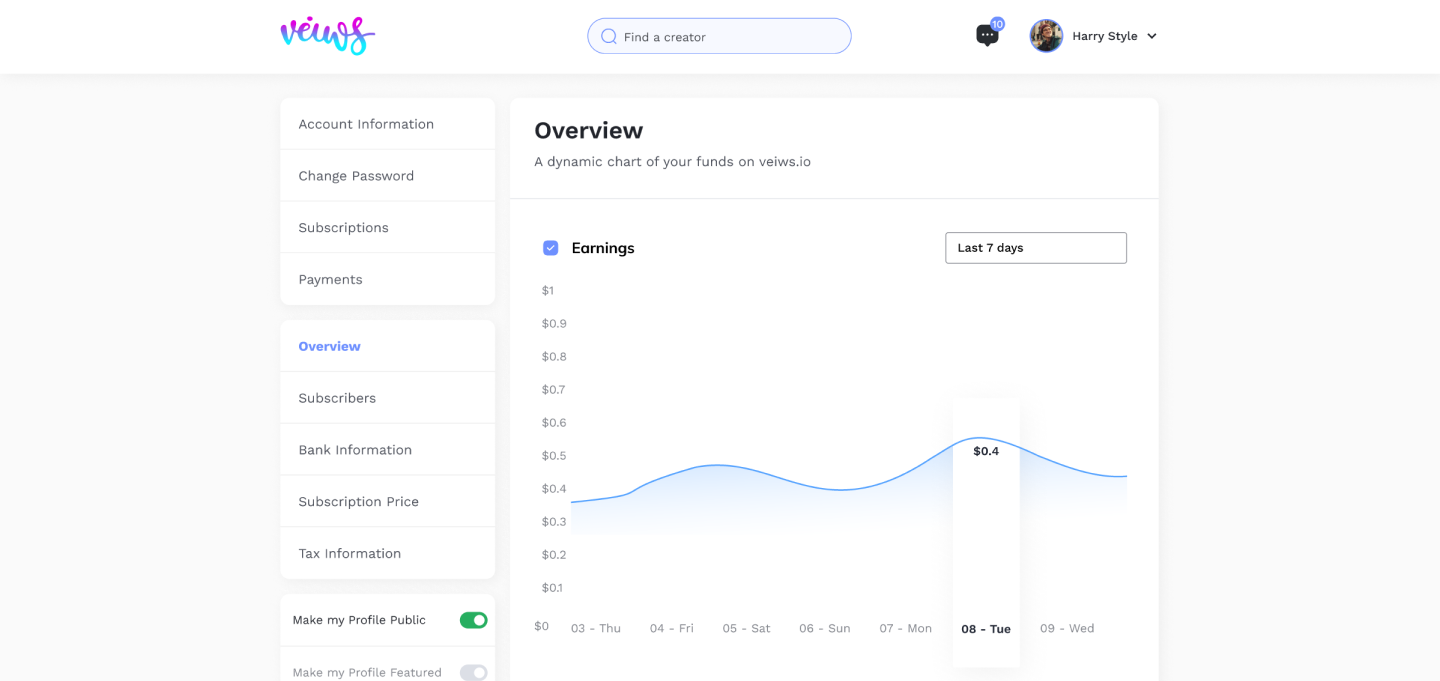Click the veiws logo

click(x=328, y=36)
